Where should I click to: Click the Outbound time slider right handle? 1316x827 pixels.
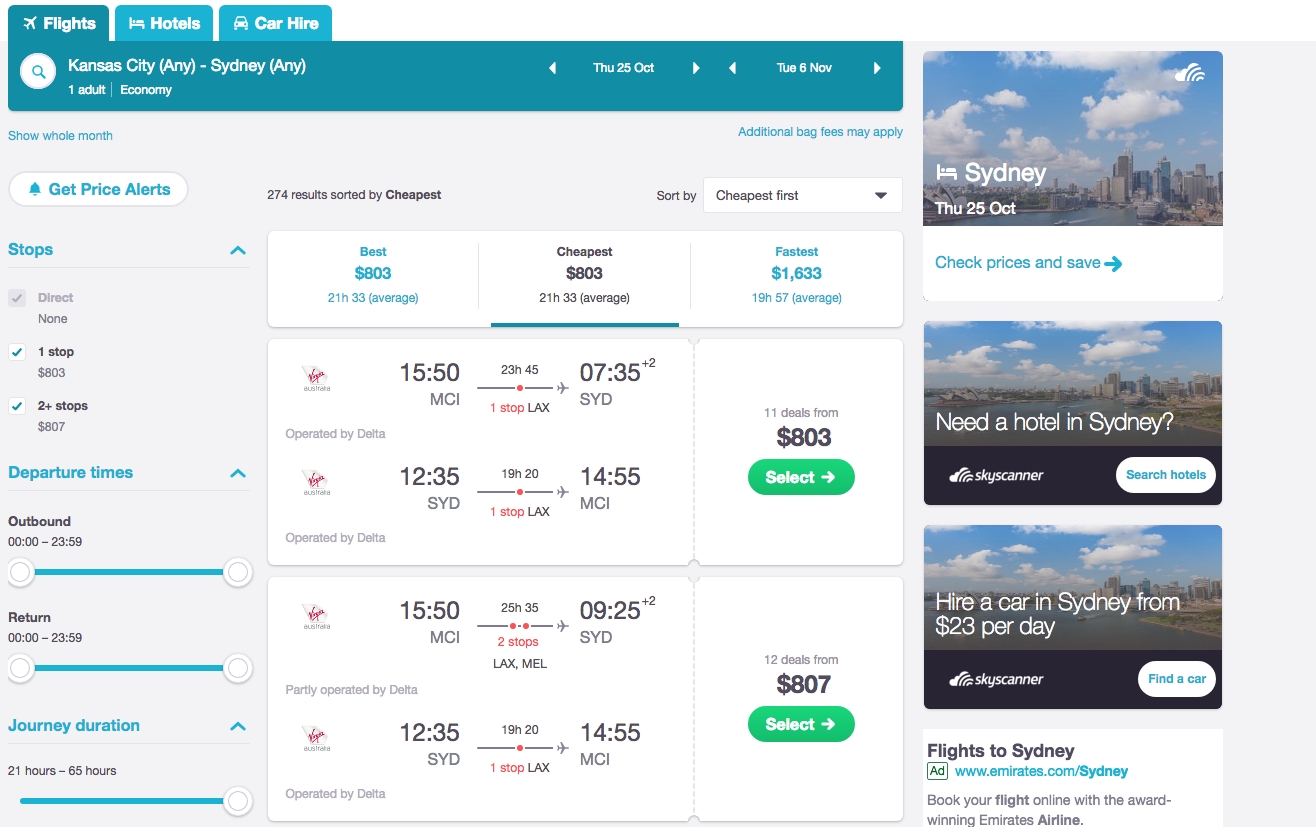[x=238, y=572]
